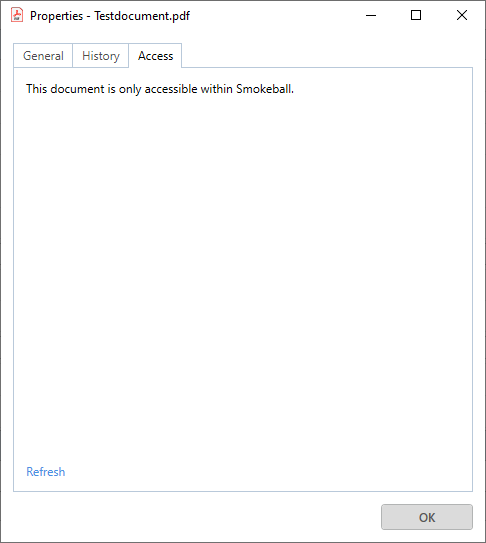Switch to the General tab
Viewport: 486px width, 543px height.
43,56
